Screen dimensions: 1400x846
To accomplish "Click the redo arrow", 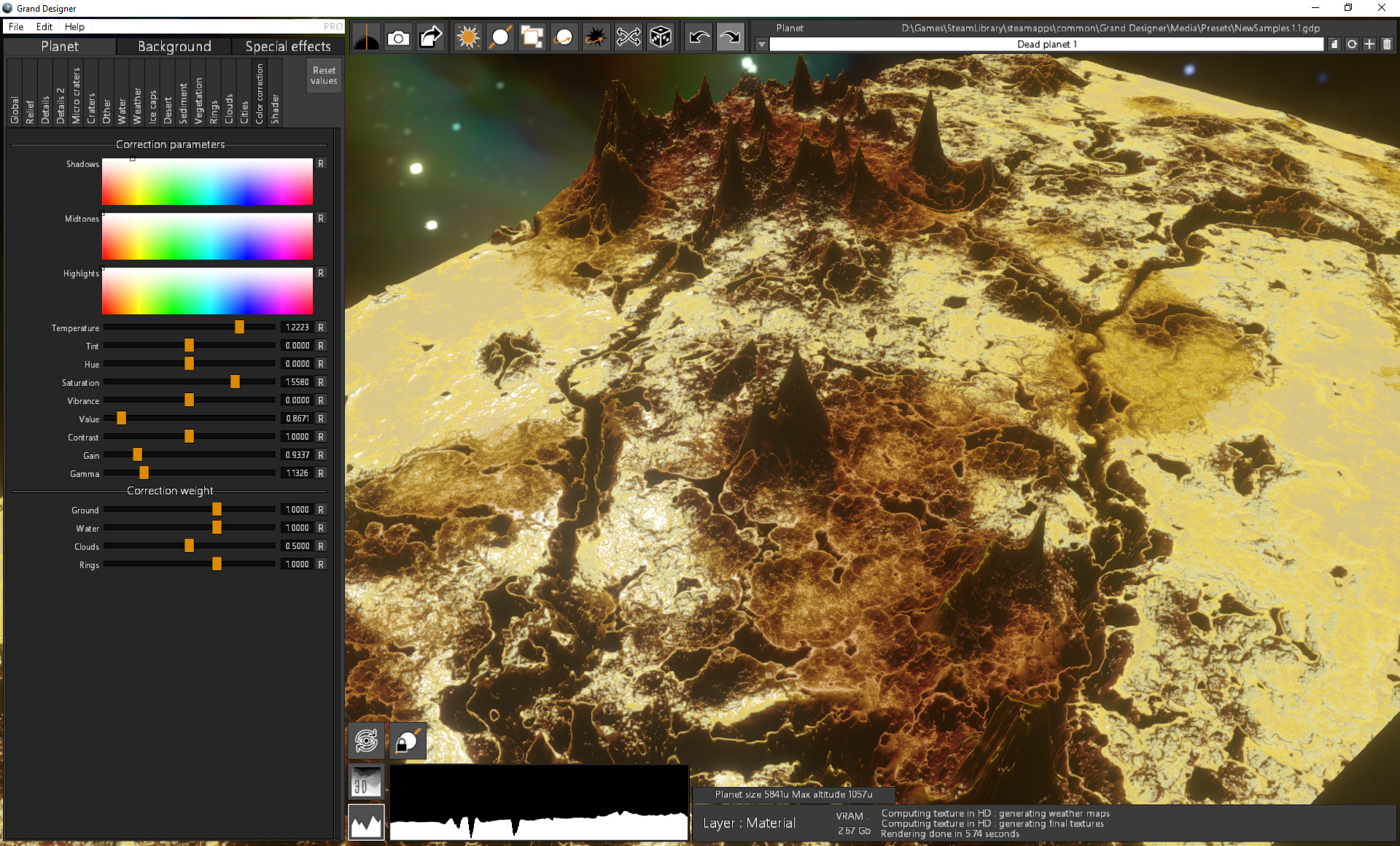I will click(x=730, y=36).
